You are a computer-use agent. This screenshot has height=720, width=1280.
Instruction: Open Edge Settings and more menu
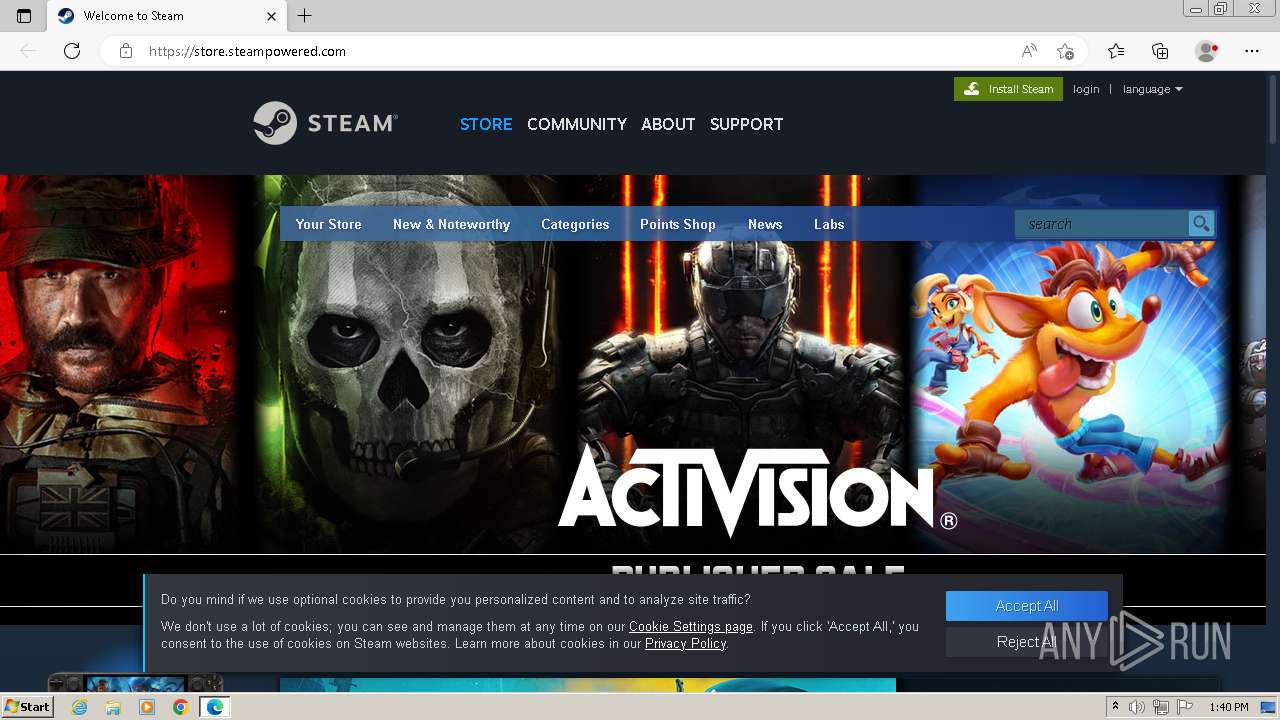click(1252, 51)
